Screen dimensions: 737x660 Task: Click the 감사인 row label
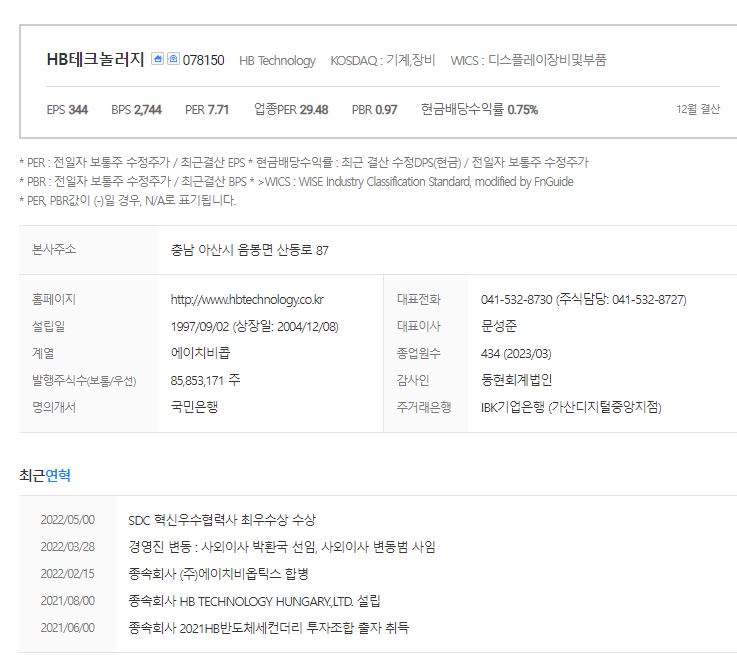tap(413, 380)
